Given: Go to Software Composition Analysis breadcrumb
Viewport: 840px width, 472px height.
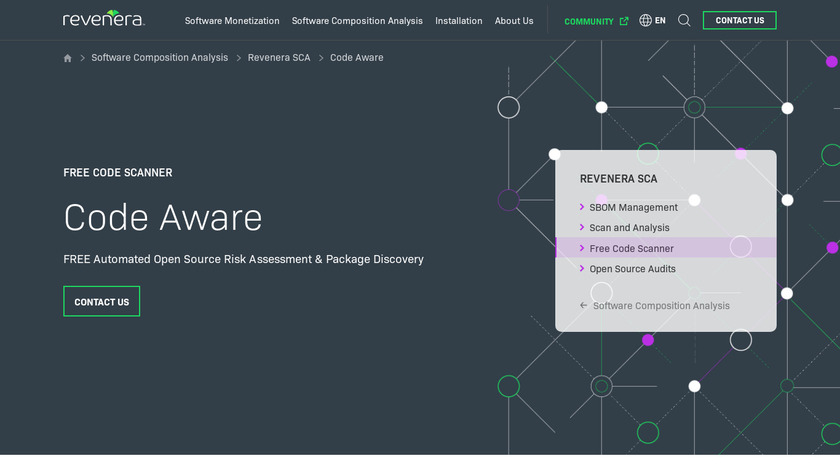Looking at the screenshot, I should tap(160, 57).
